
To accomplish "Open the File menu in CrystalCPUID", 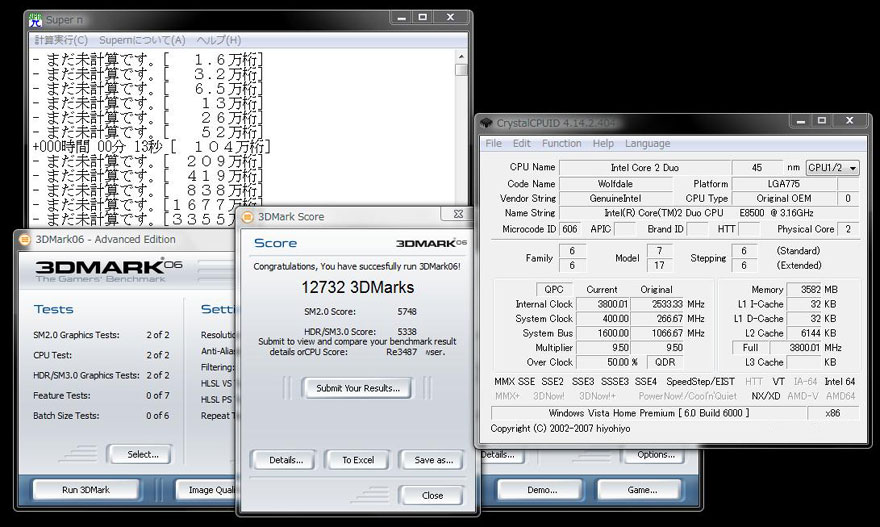I will 493,144.
